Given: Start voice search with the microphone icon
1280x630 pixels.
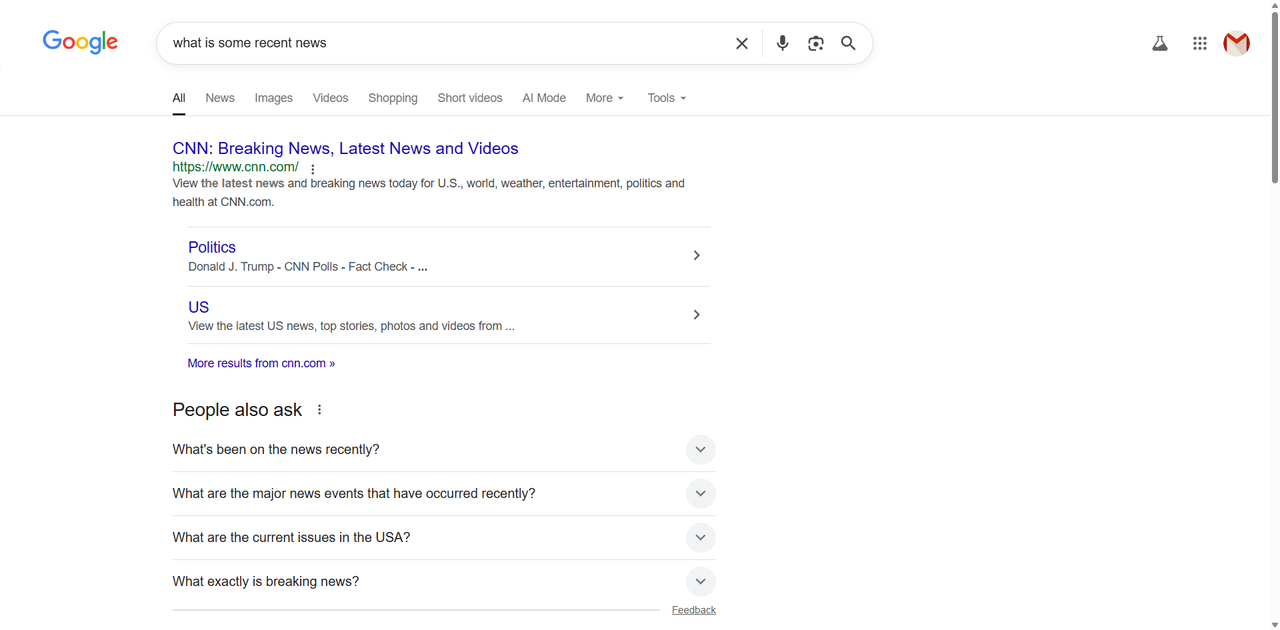Looking at the screenshot, I should coord(782,43).
